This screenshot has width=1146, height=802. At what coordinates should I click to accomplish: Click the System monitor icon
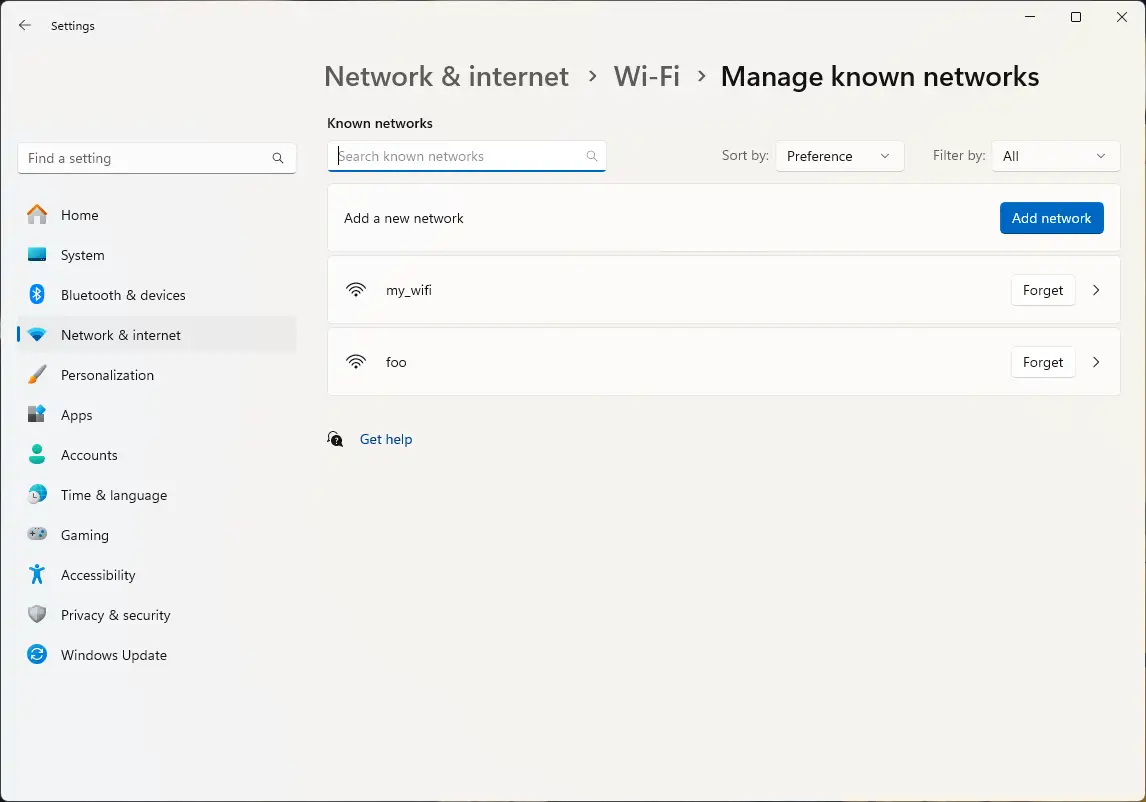coord(37,254)
